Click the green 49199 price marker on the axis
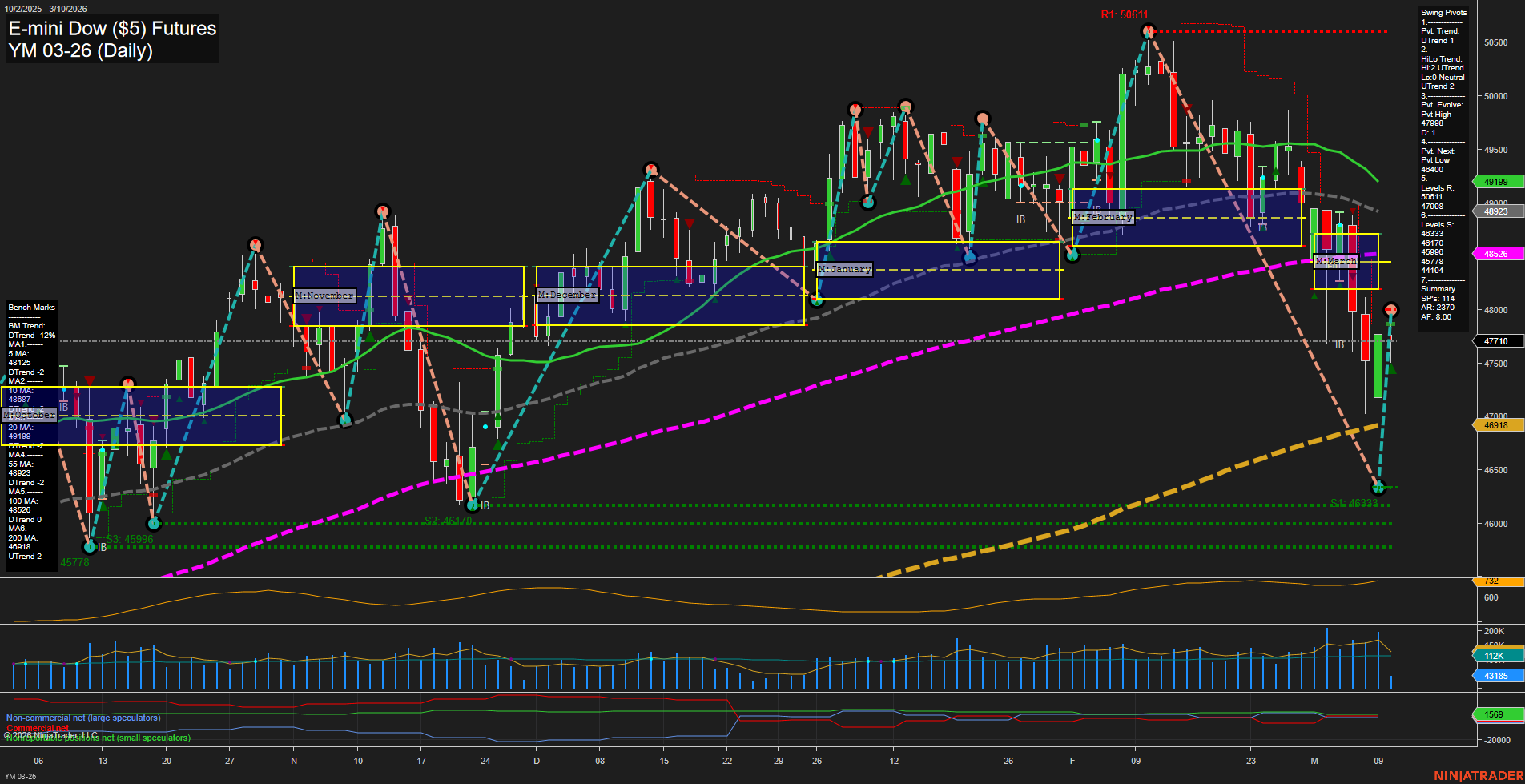The image size is (1525, 784). tap(1495, 182)
